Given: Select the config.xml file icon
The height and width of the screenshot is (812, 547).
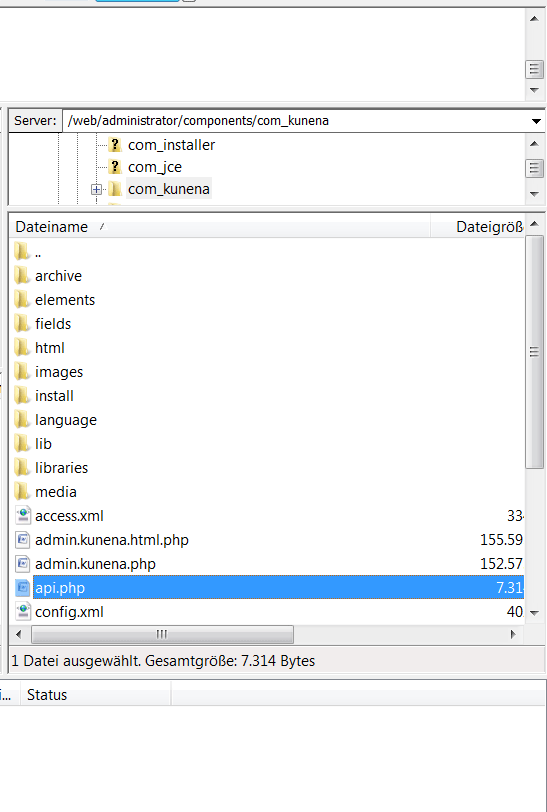Looking at the screenshot, I should click(x=23, y=612).
